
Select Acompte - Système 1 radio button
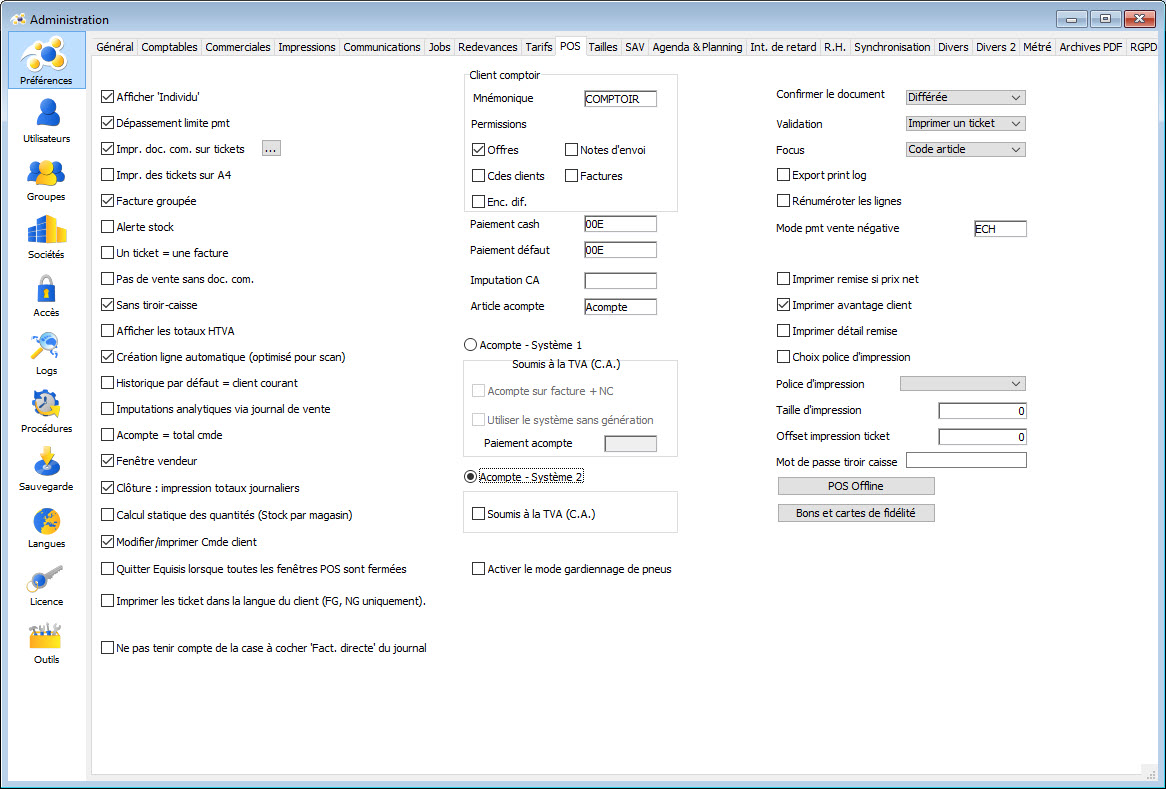click(x=471, y=345)
